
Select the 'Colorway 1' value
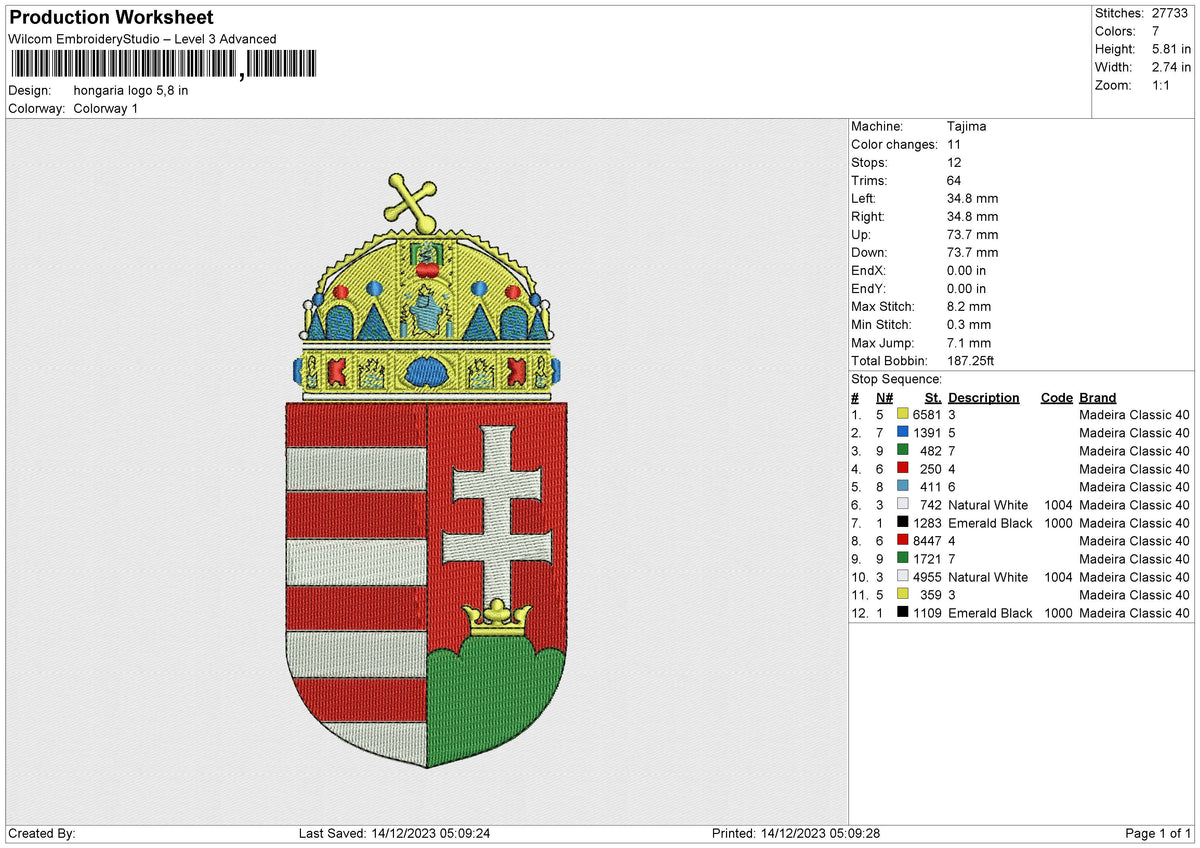point(106,108)
